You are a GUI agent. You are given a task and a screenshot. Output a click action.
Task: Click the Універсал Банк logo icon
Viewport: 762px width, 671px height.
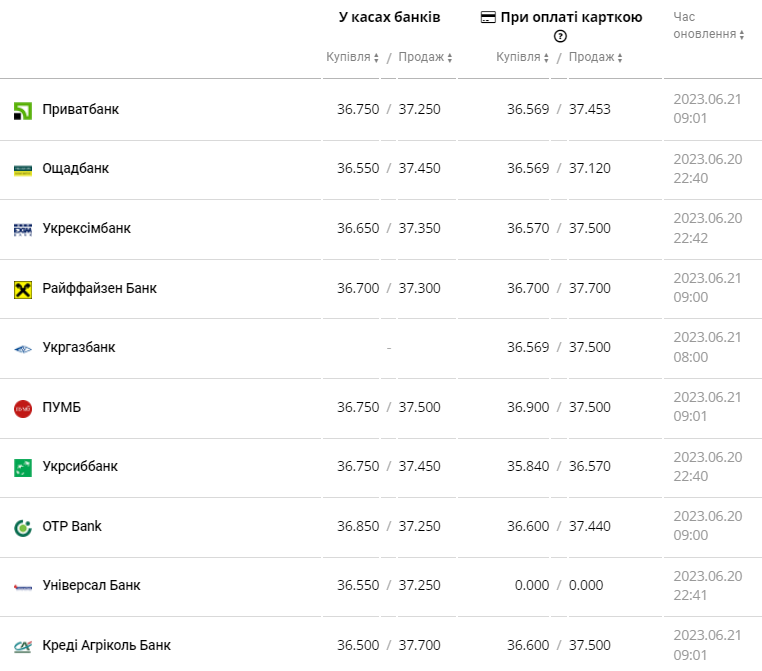tap(23, 587)
